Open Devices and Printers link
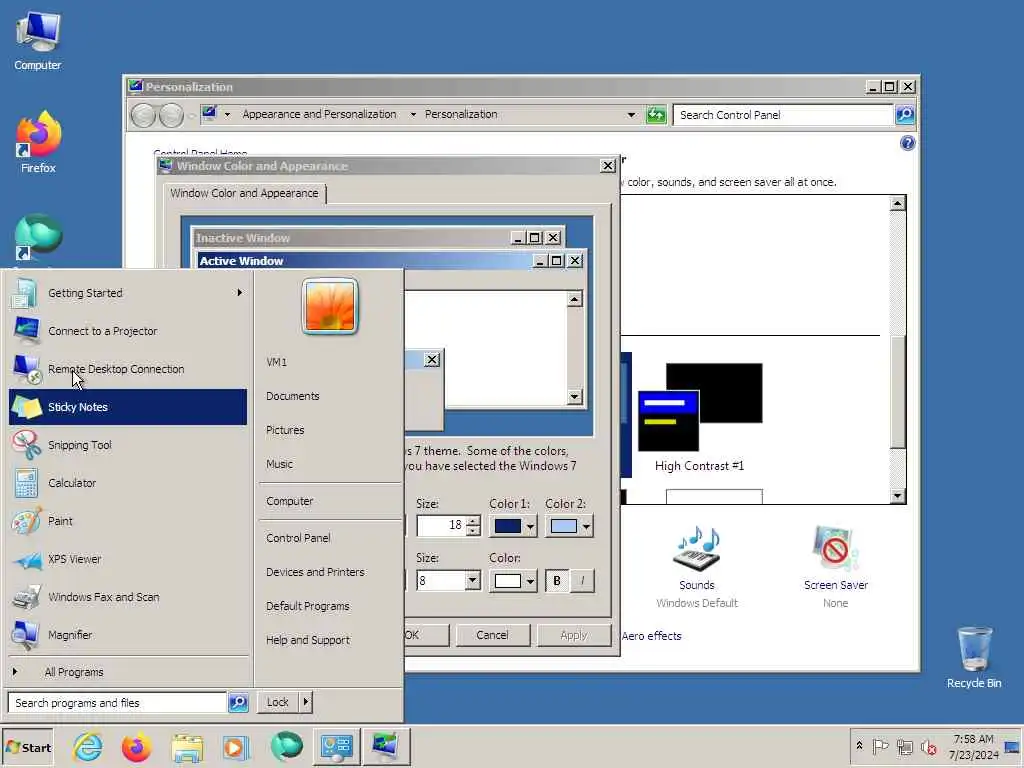The image size is (1024, 768). point(315,571)
